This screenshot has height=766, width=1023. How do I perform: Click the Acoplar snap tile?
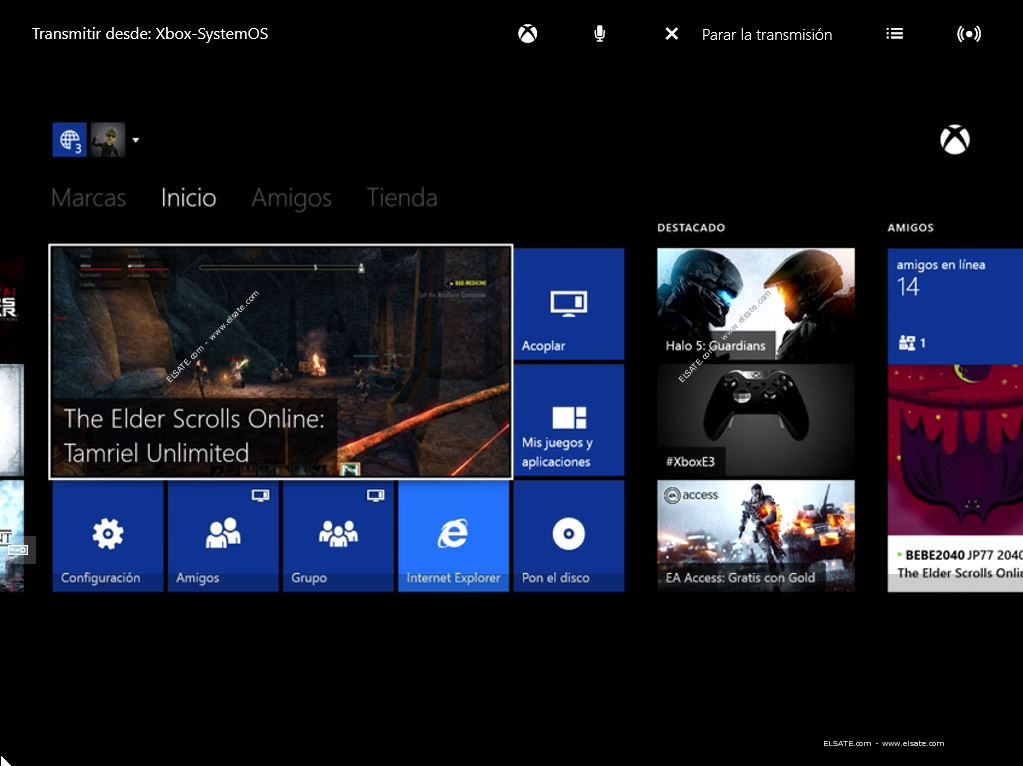coord(569,304)
